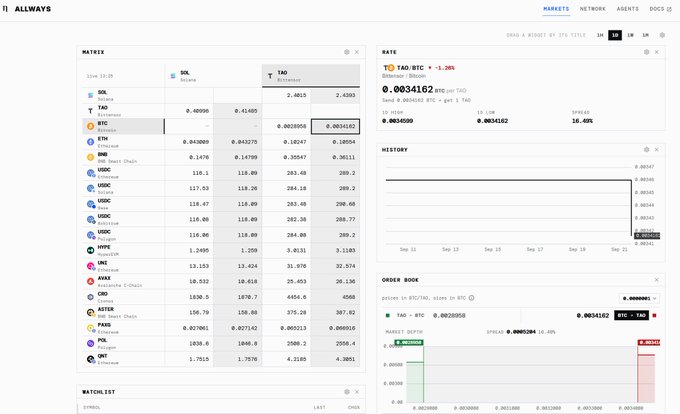This screenshot has width=680, height=414.
Task: Select the SOL Solana column header
Action: [213, 76]
